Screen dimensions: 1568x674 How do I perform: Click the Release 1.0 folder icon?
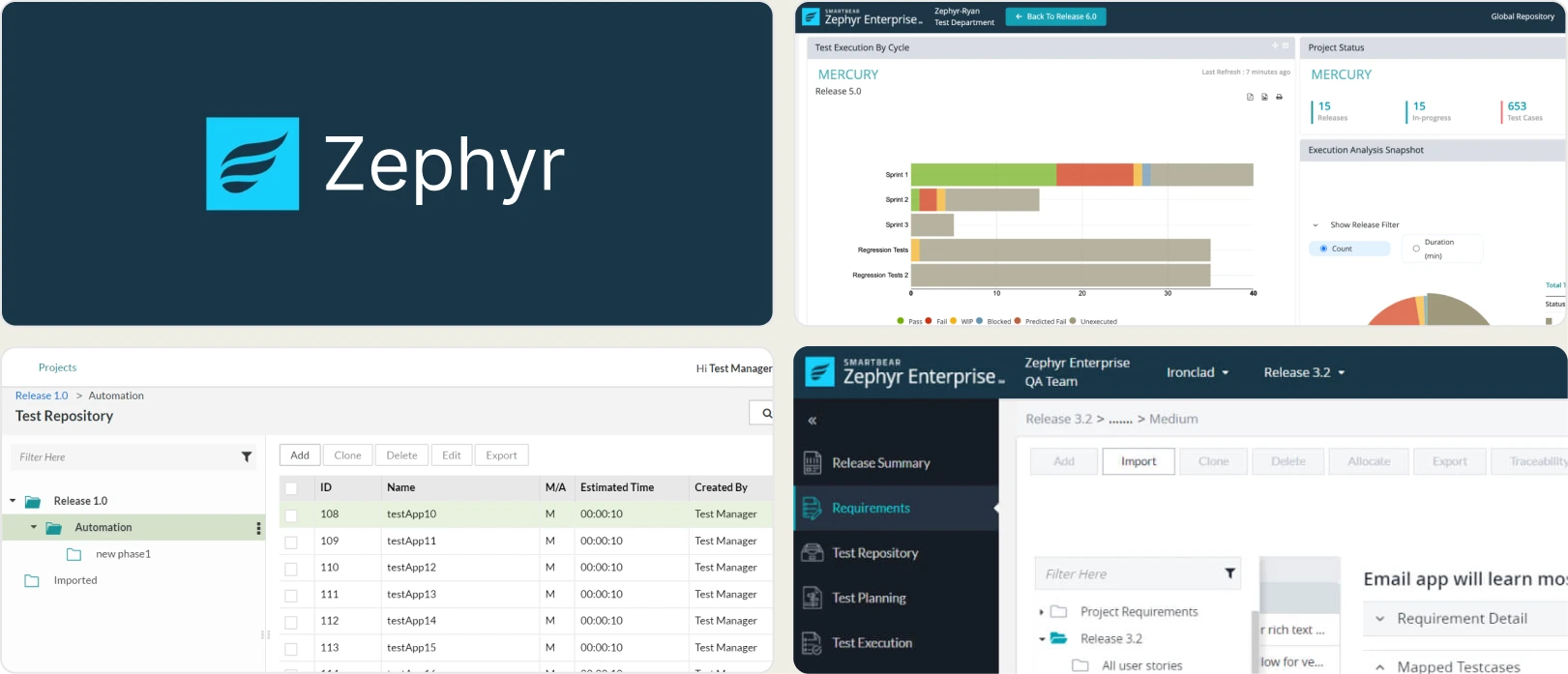tap(33, 502)
